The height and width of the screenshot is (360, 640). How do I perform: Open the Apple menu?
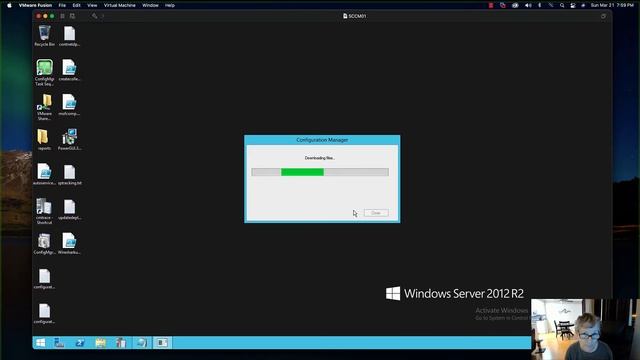pyautogui.click(x=9, y=5)
